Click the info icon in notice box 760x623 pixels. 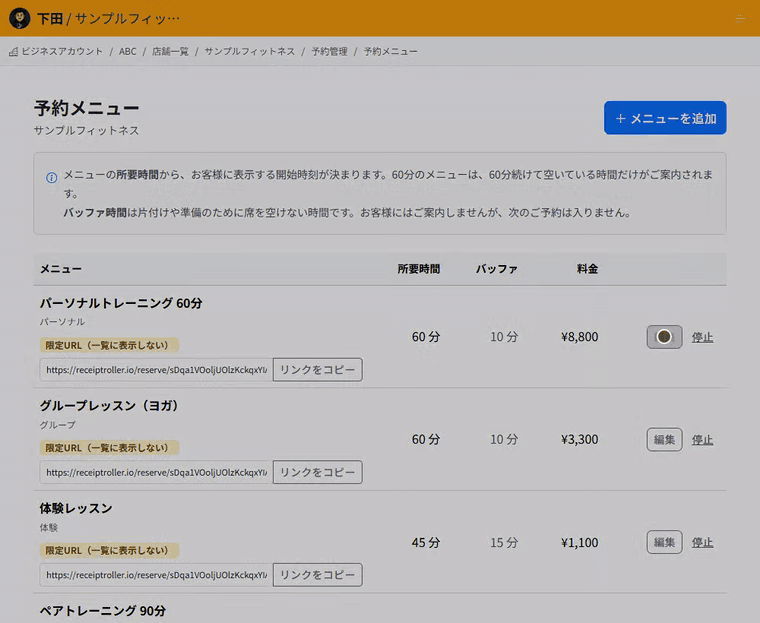51,177
